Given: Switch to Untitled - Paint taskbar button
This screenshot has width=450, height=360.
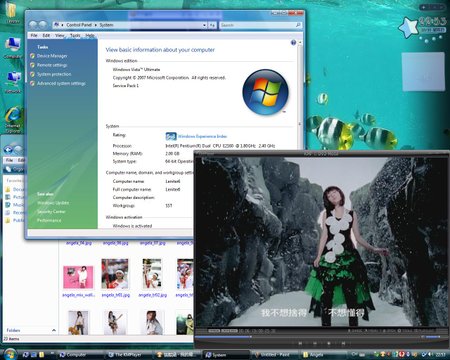Looking at the screenshot, I should coord(275,355).
